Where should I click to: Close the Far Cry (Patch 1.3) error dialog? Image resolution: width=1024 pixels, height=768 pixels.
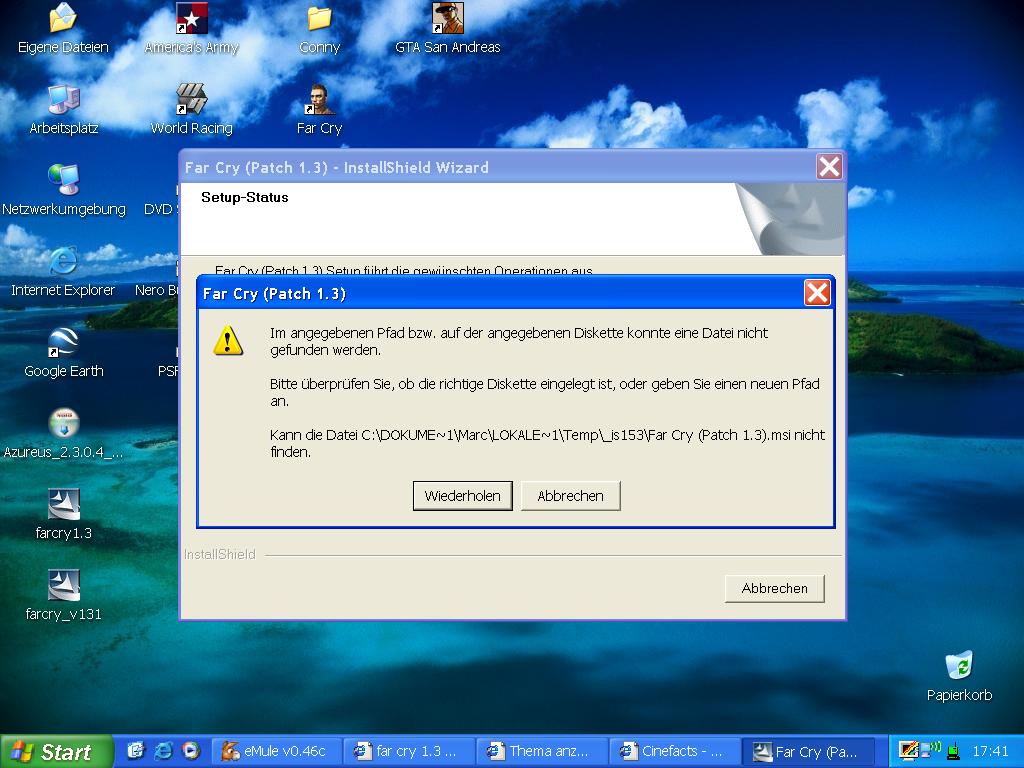pos(817,293)
